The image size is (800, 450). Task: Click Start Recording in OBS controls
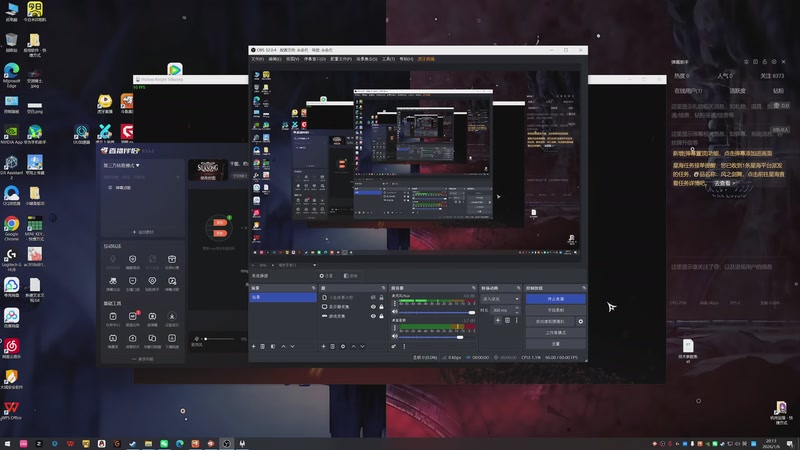click(x=556, y=310)
